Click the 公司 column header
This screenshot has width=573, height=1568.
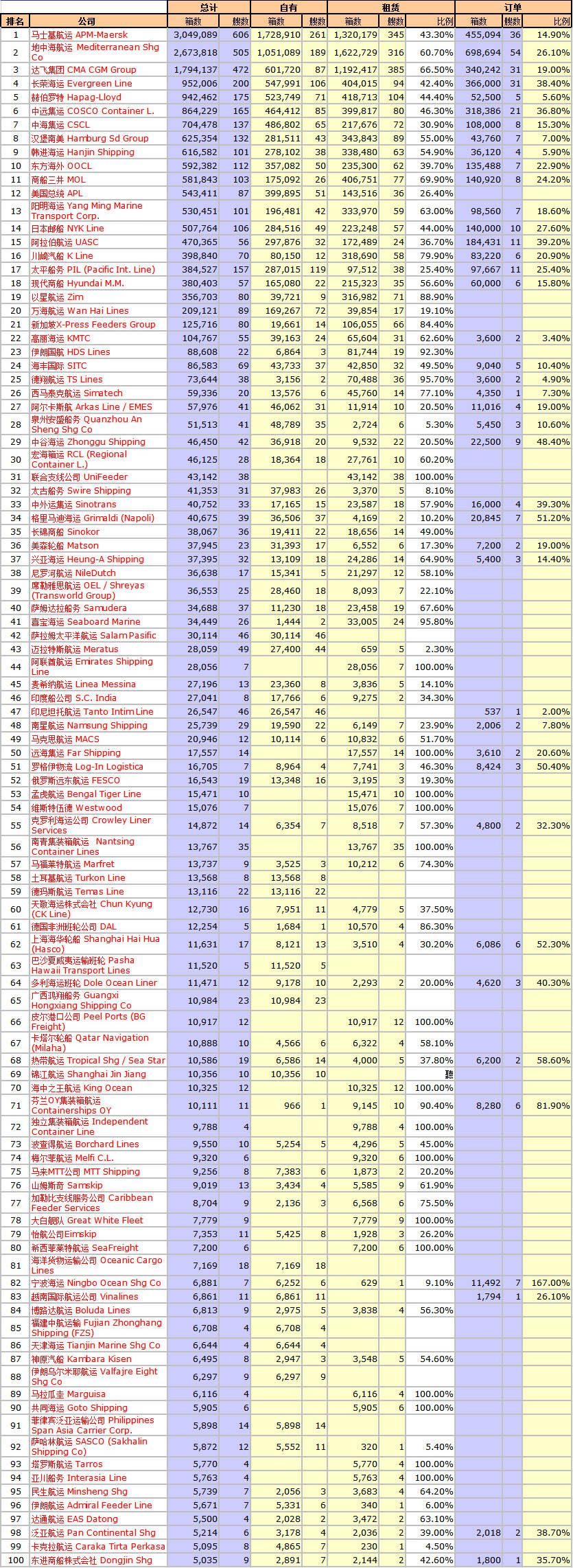click(87, 21)
